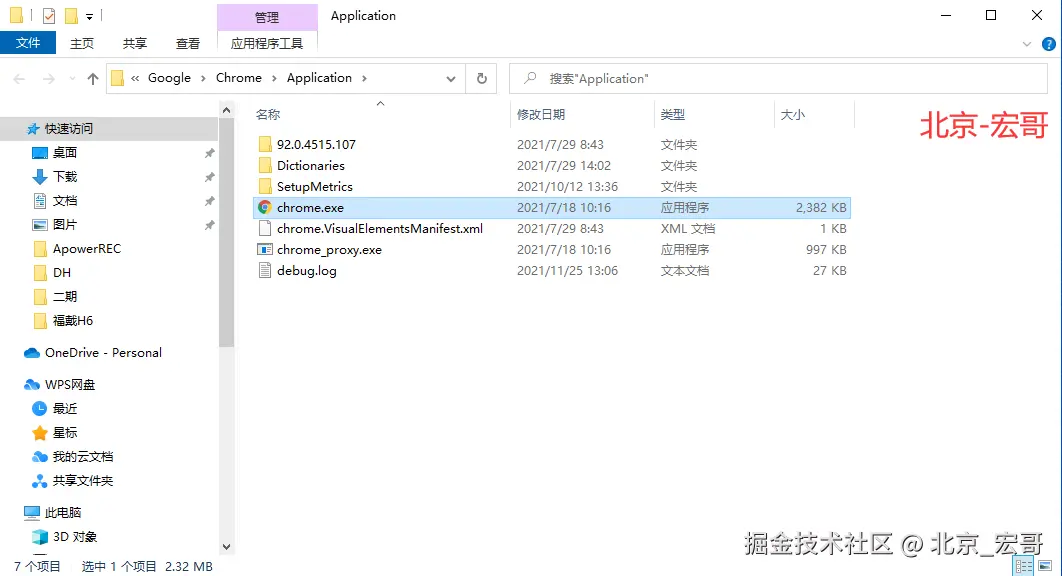Click the search magnifier icon
This screenshot has height=576, width=1062.
[x=531, y=78]
